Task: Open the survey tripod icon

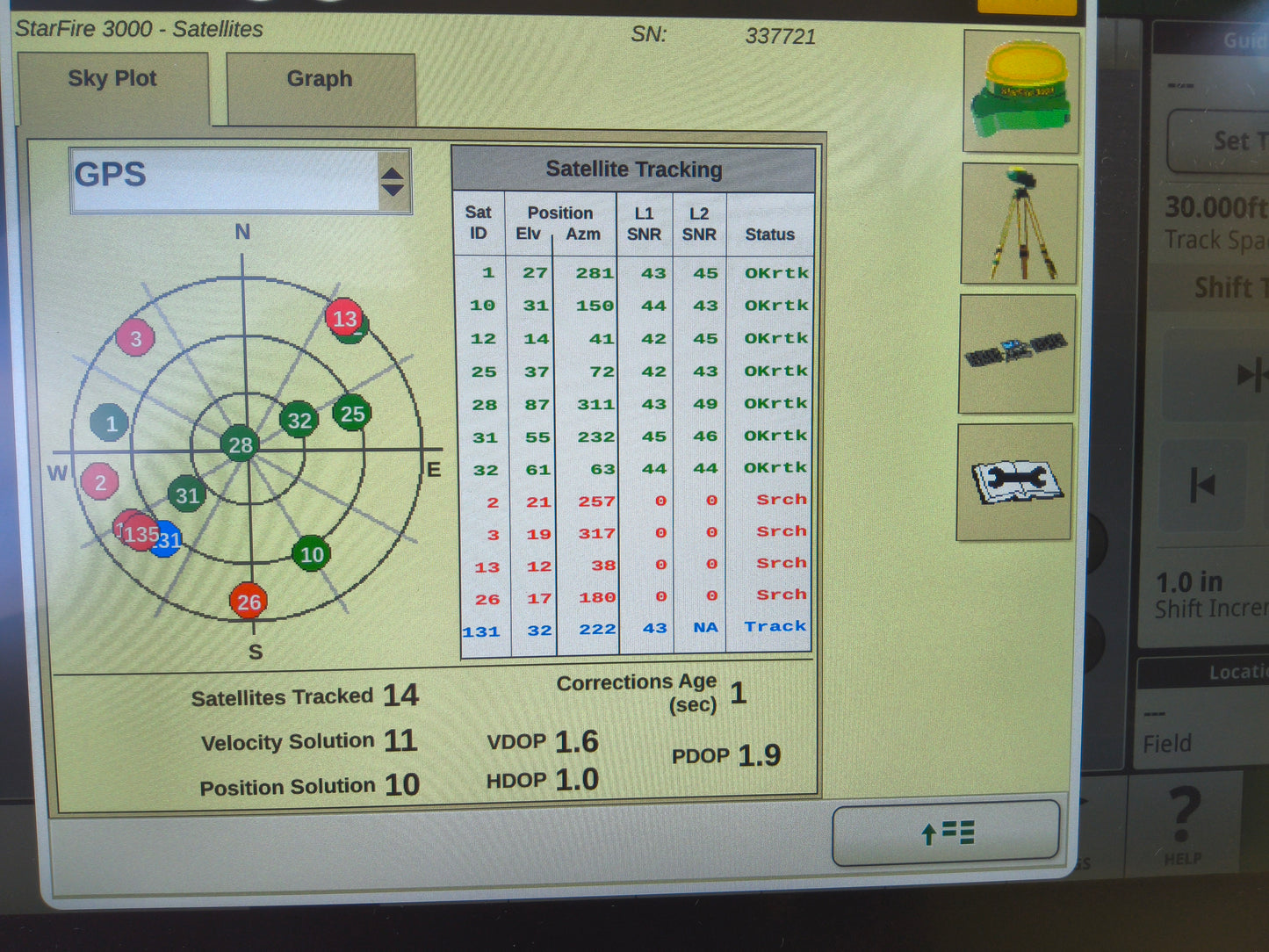Action: 1020,223
